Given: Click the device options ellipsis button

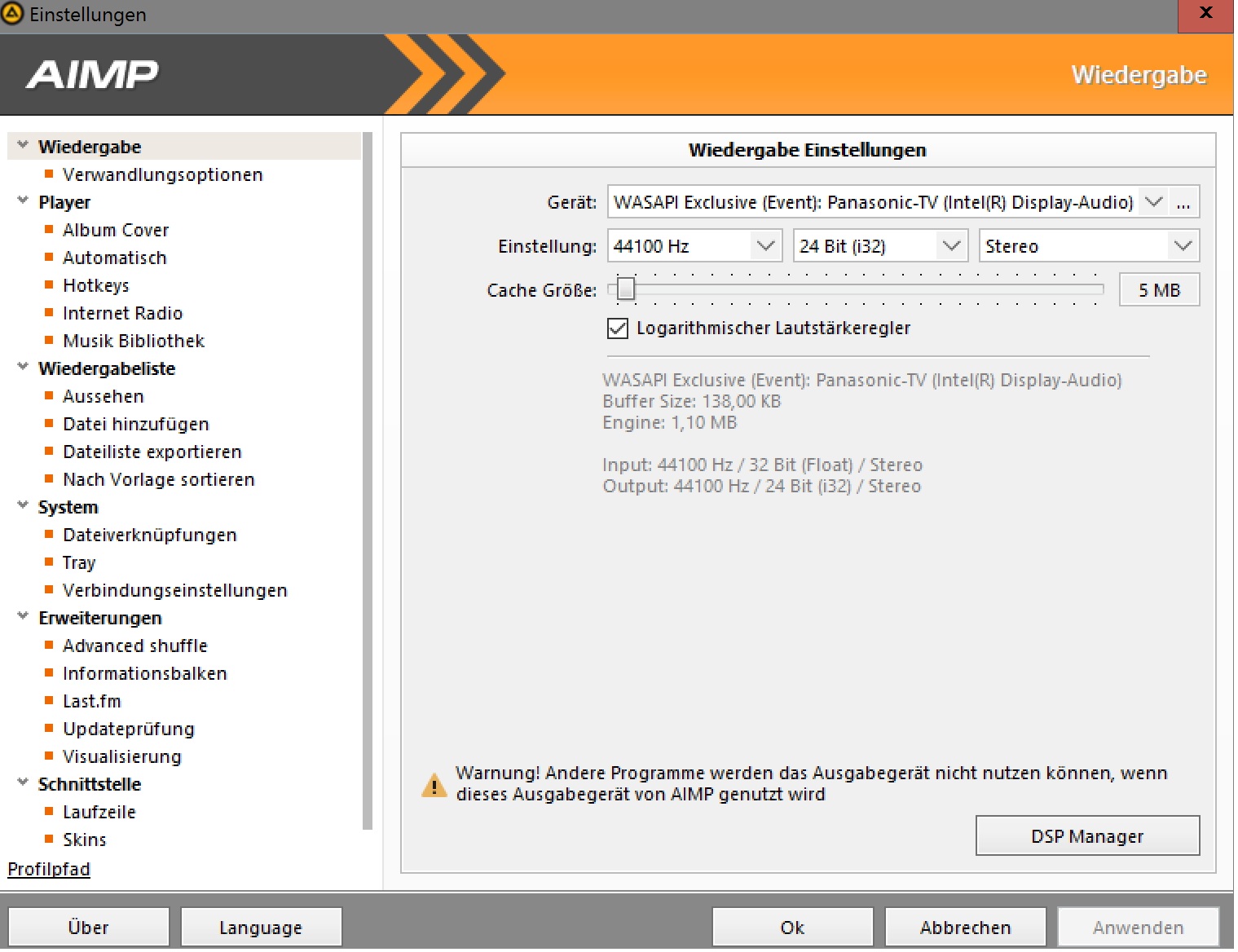Looking at the screenshot, I should pos(1183,202).
